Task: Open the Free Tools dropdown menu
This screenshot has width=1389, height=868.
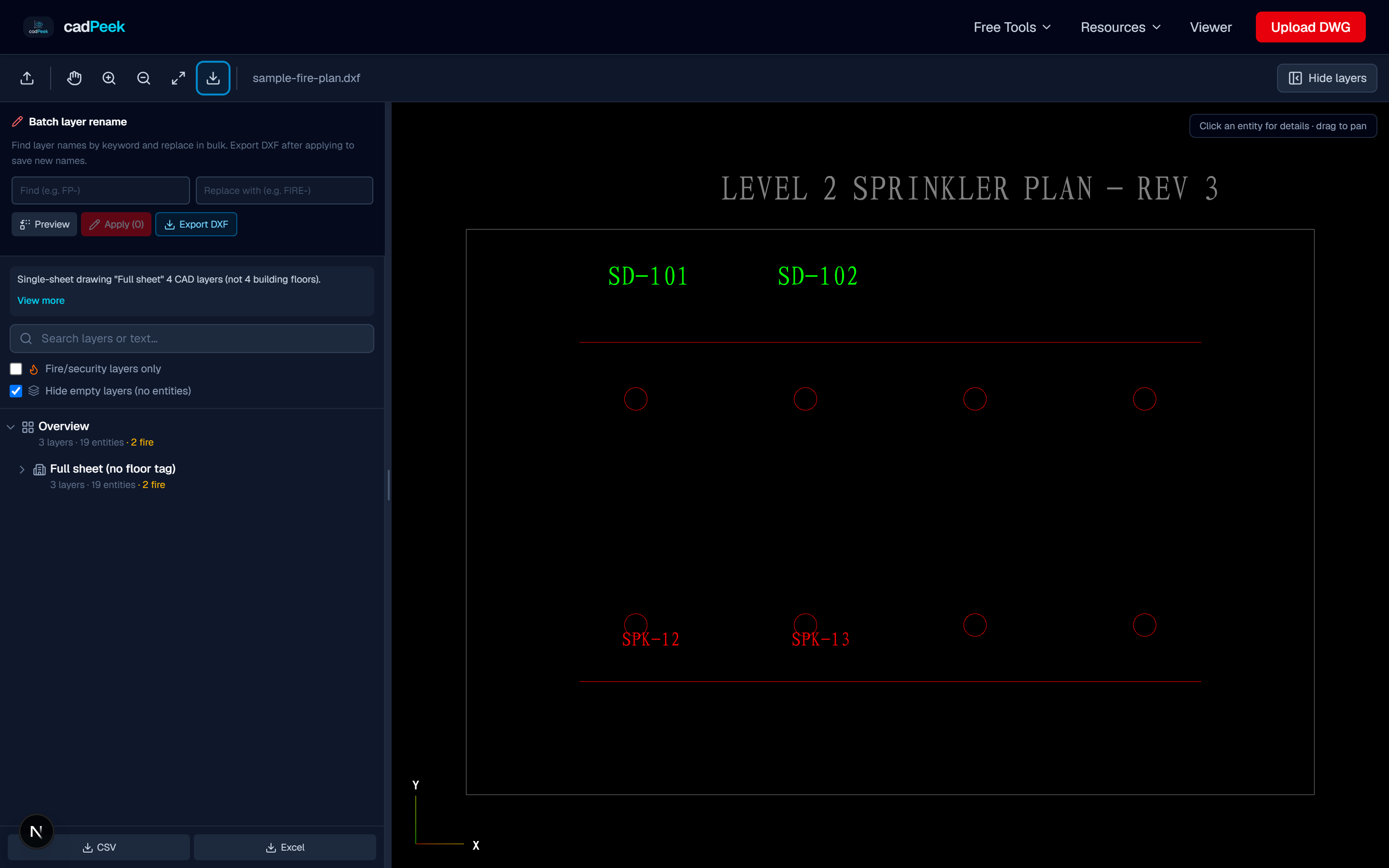Action: 1012,27
